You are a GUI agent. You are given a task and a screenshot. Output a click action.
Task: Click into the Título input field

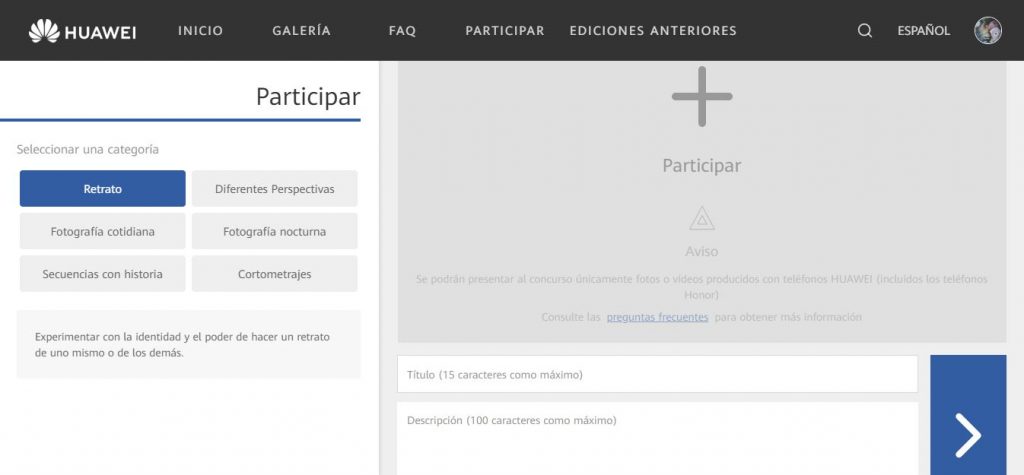point(657,375)
